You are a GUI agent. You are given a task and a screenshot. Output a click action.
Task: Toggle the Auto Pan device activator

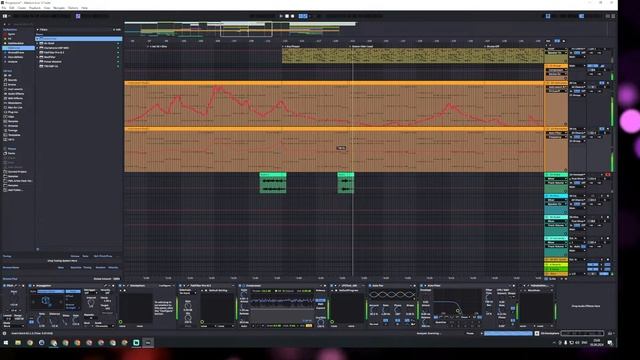click(x=370, y=286)
